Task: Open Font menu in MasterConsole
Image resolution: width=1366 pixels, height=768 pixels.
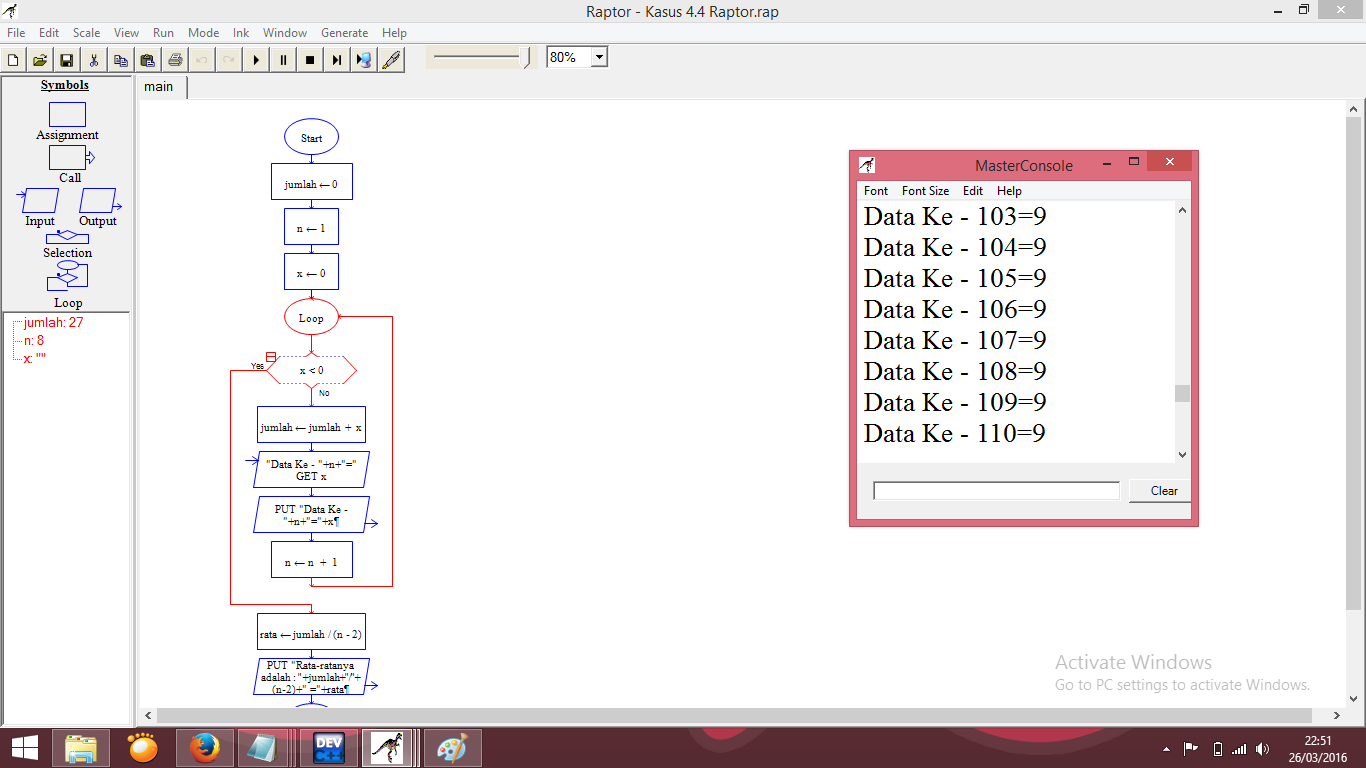Action: pyautogui.click(x=876, y=190)
